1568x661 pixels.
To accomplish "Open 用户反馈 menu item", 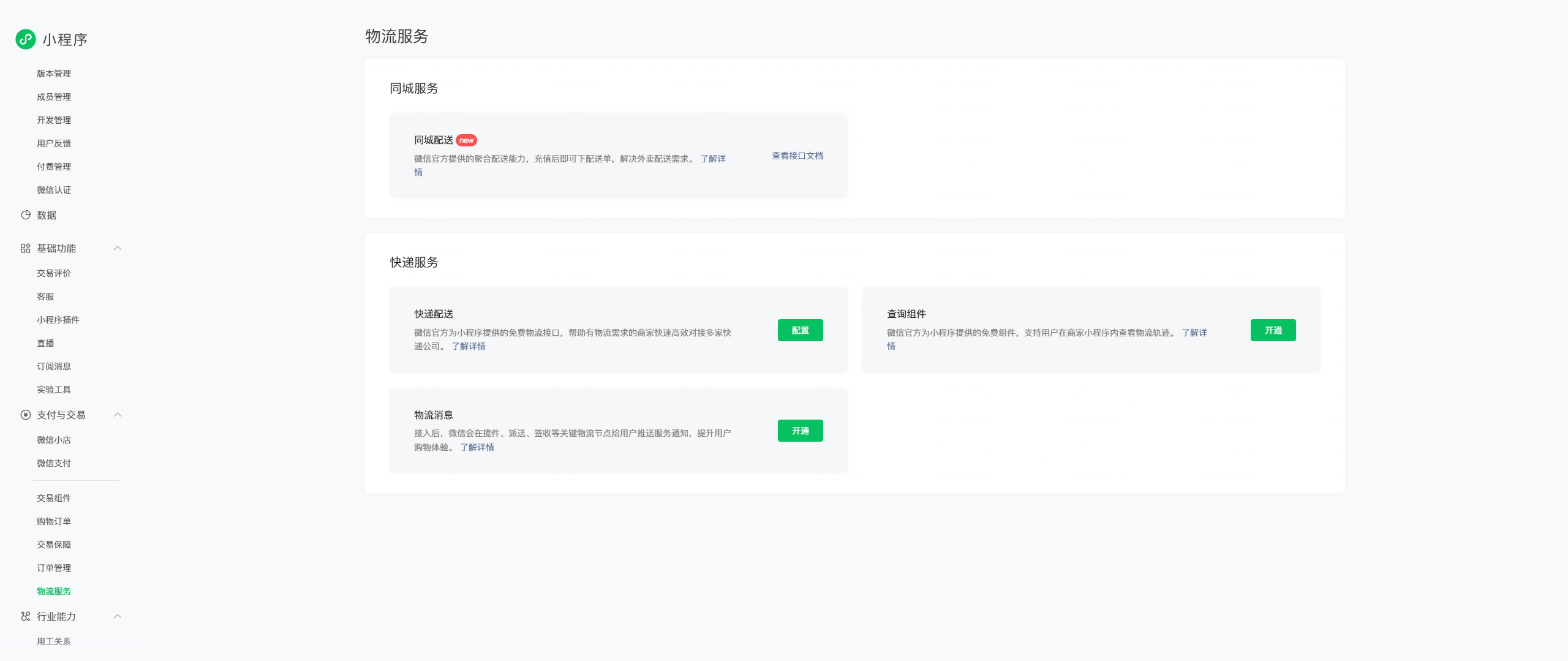I will pos(54,143).
